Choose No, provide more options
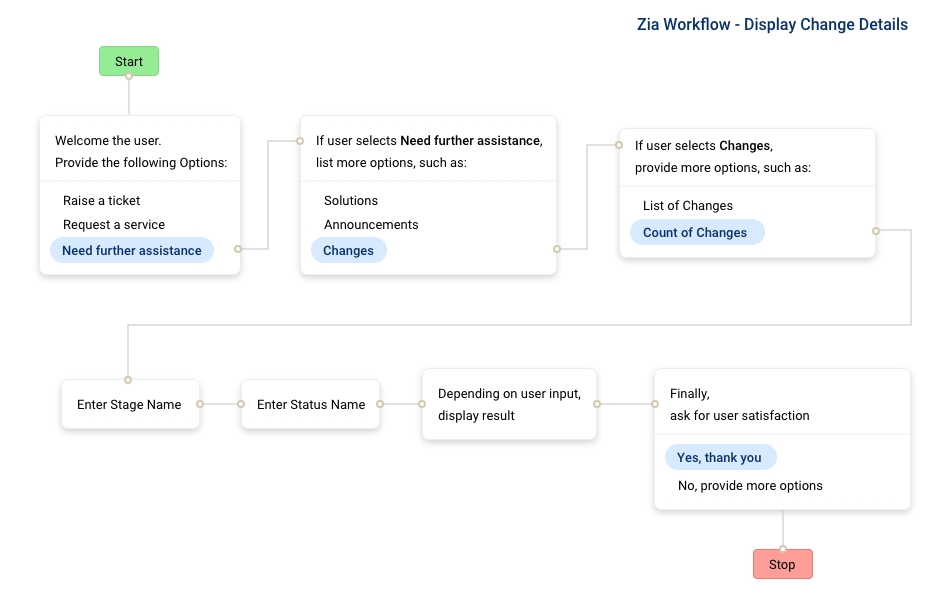 pos(750,486)
